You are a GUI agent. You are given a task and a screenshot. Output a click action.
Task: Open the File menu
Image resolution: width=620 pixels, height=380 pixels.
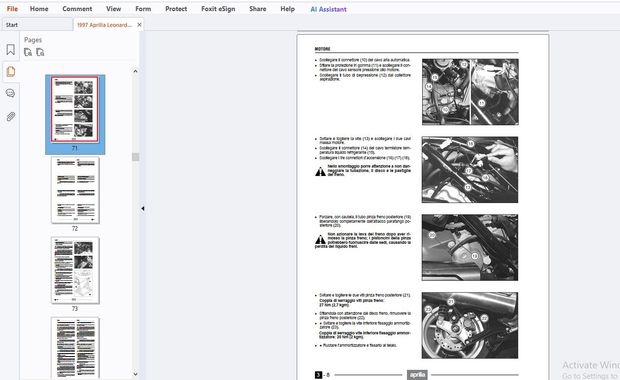pos(12,9)
